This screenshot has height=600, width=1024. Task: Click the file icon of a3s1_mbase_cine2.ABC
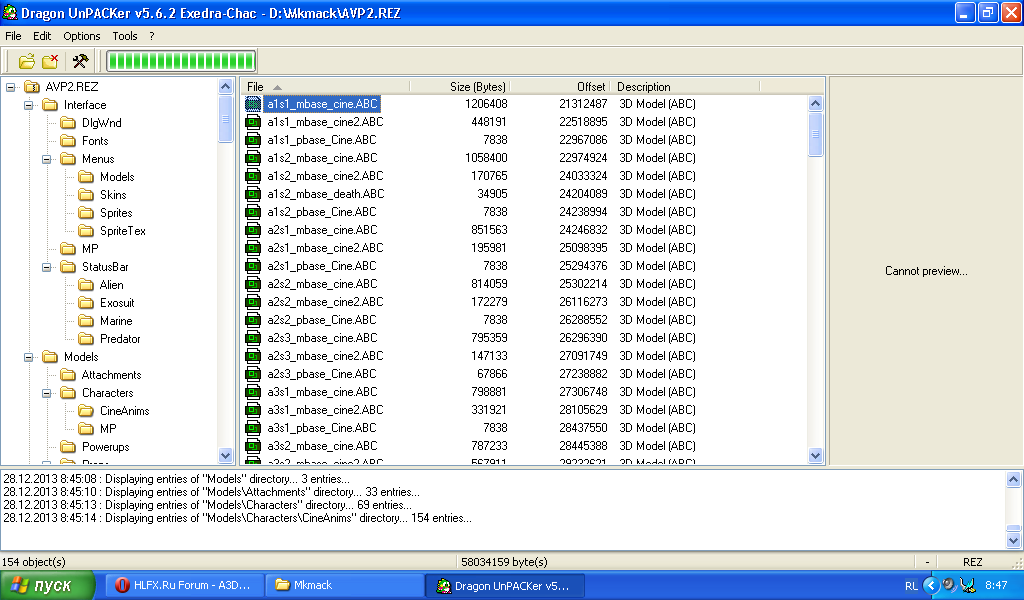pos(253,410)
